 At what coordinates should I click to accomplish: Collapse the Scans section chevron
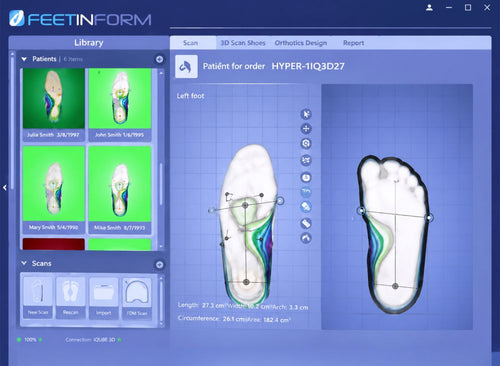24,263
